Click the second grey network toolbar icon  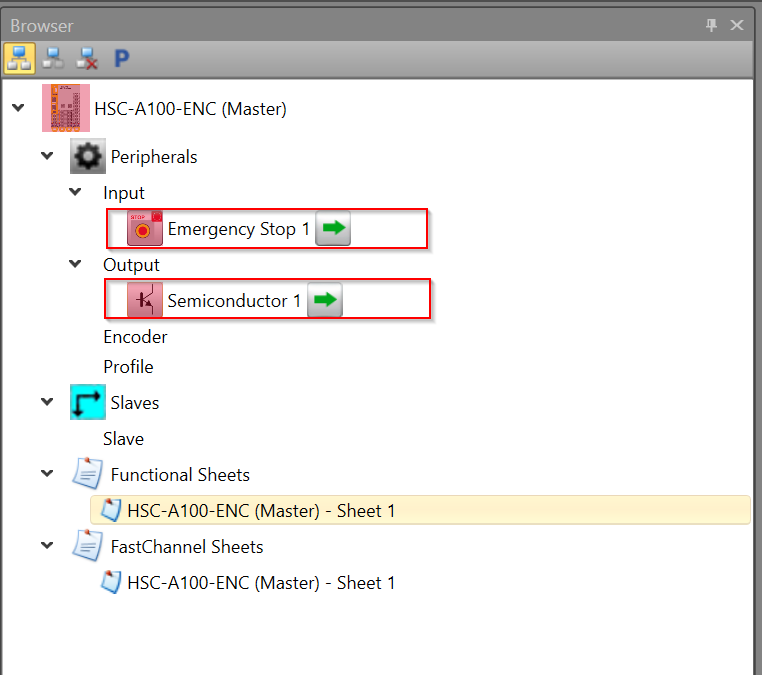(53, 58)
